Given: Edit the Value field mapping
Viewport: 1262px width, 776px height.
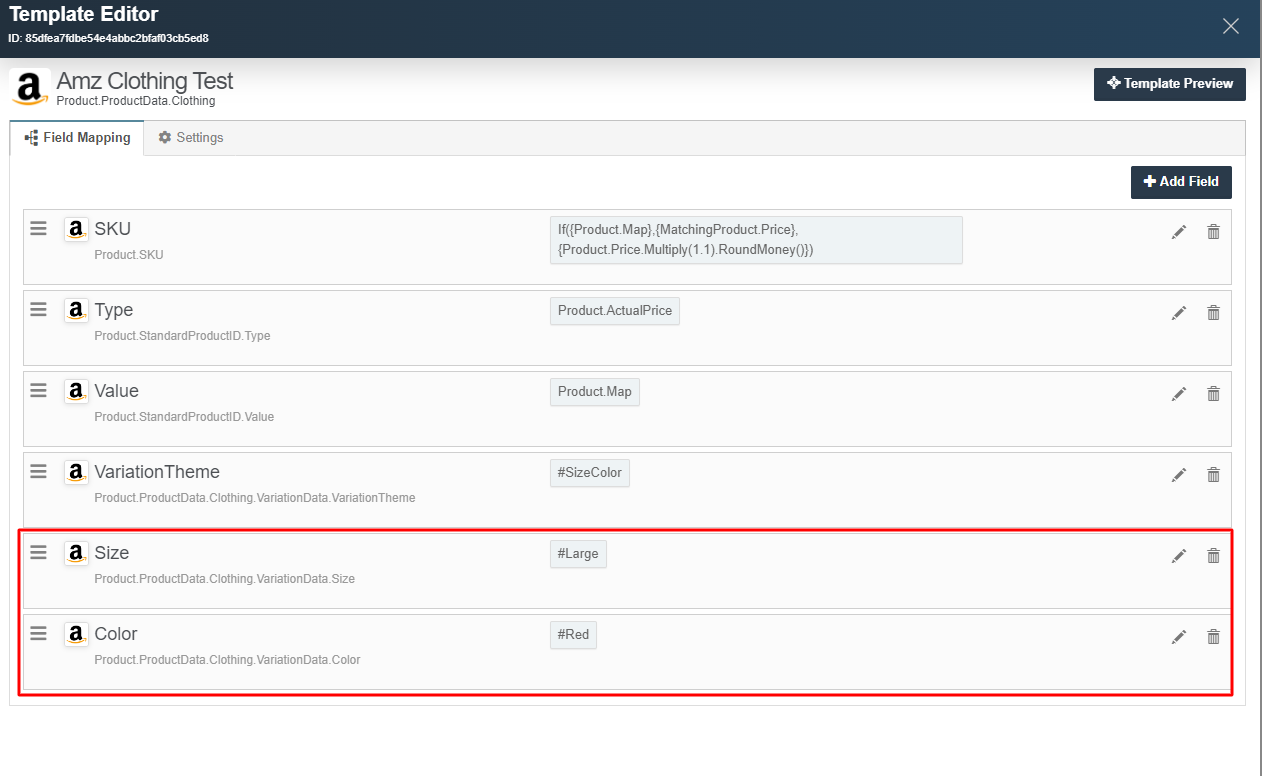Looking at the screenshot, I should tap(1179, 394).
